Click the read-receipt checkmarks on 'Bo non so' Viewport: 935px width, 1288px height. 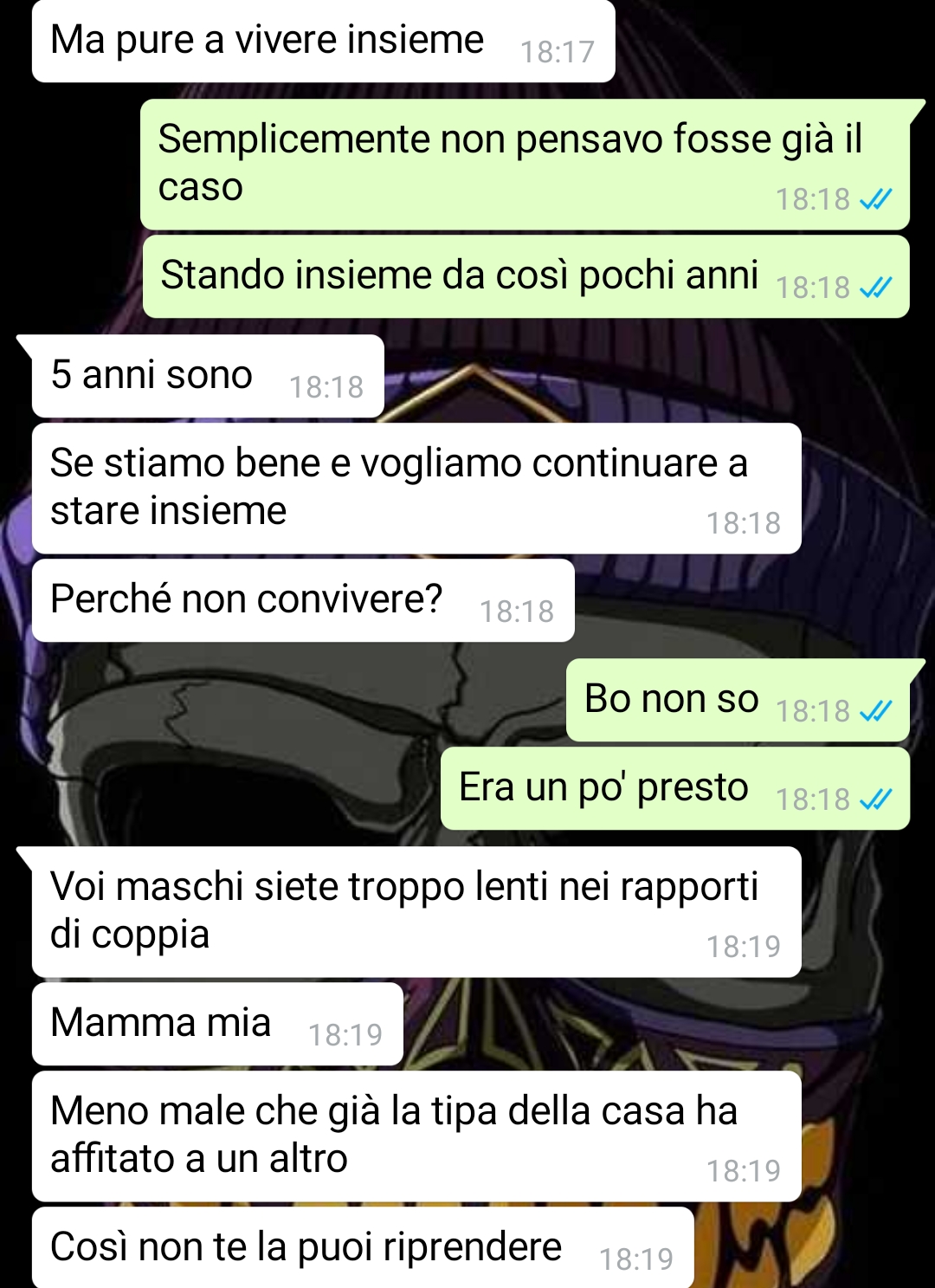[875, 711]
